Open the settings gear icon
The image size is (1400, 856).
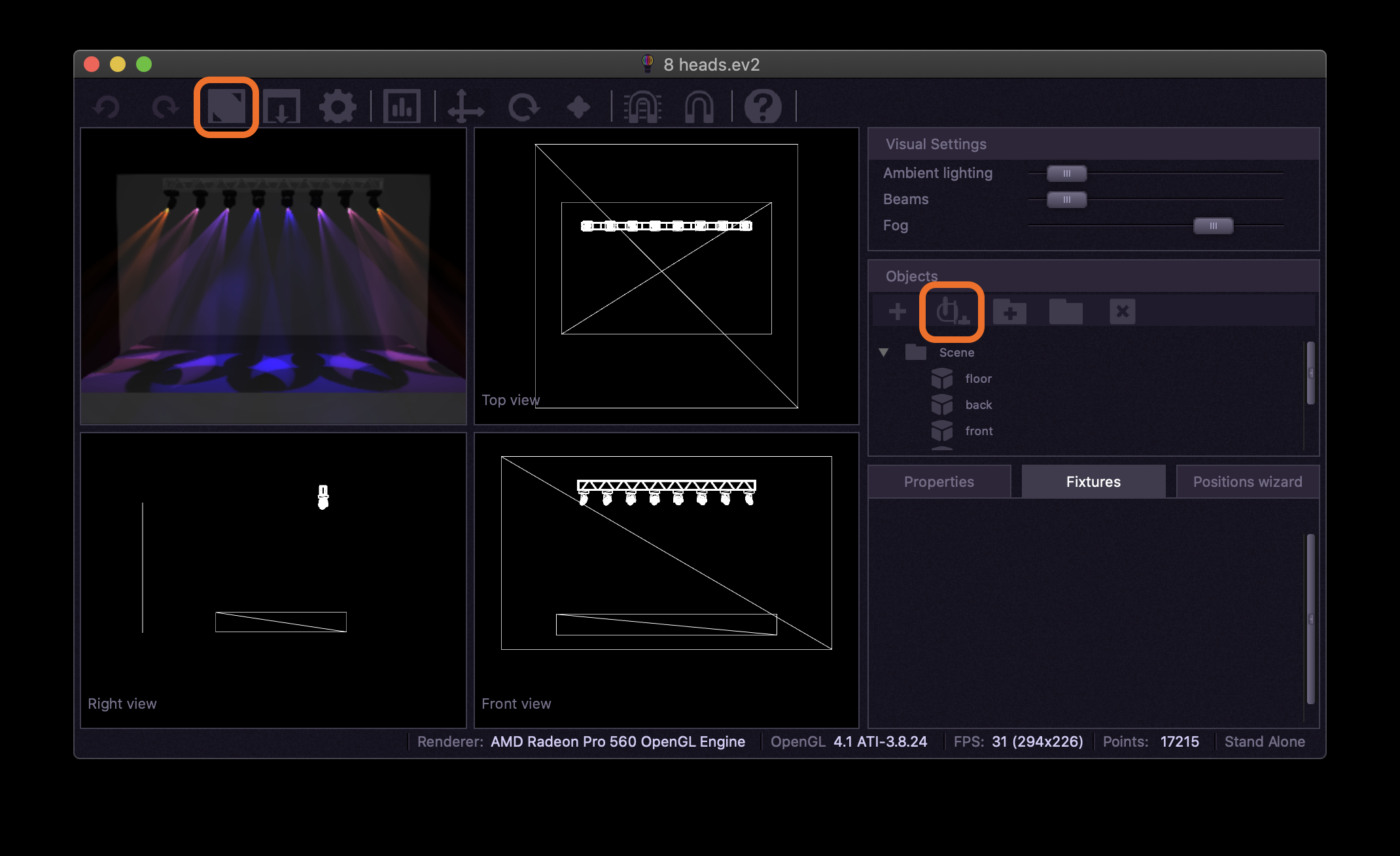[338, 107]
